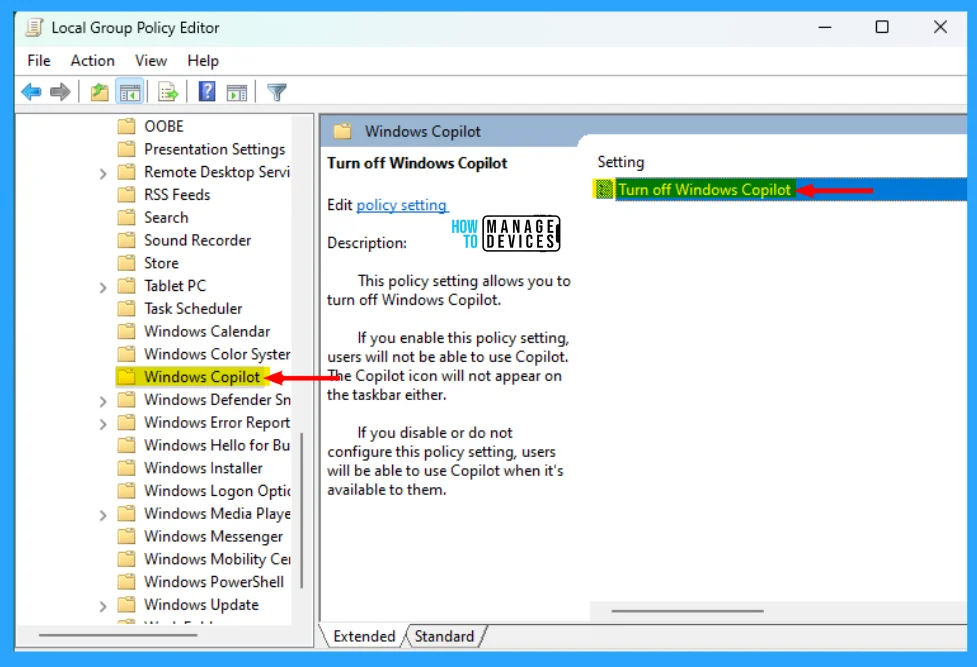Viewport: 977px width, 667px height.
Task: Select Windows Hello for Business in tree
Action: point(217,445)
